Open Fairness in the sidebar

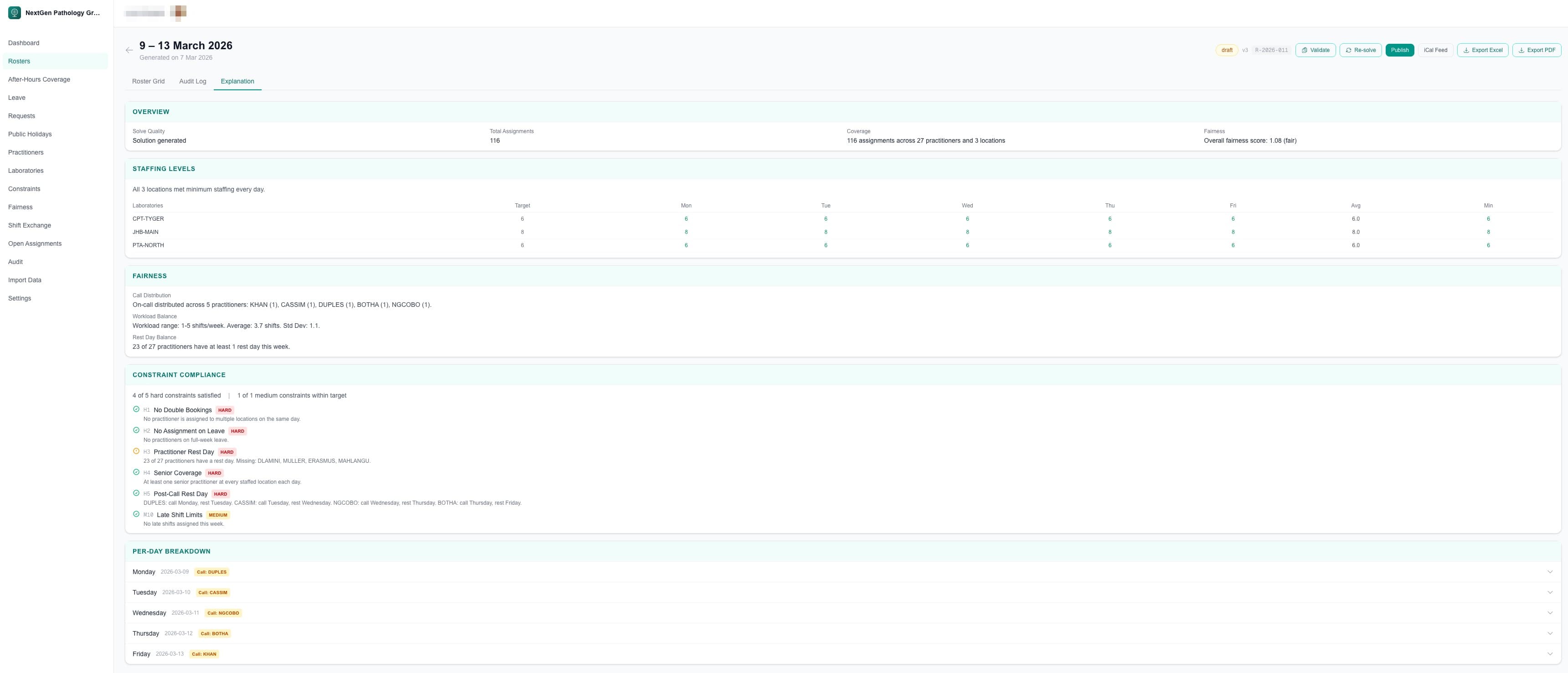tap(56, 207)
